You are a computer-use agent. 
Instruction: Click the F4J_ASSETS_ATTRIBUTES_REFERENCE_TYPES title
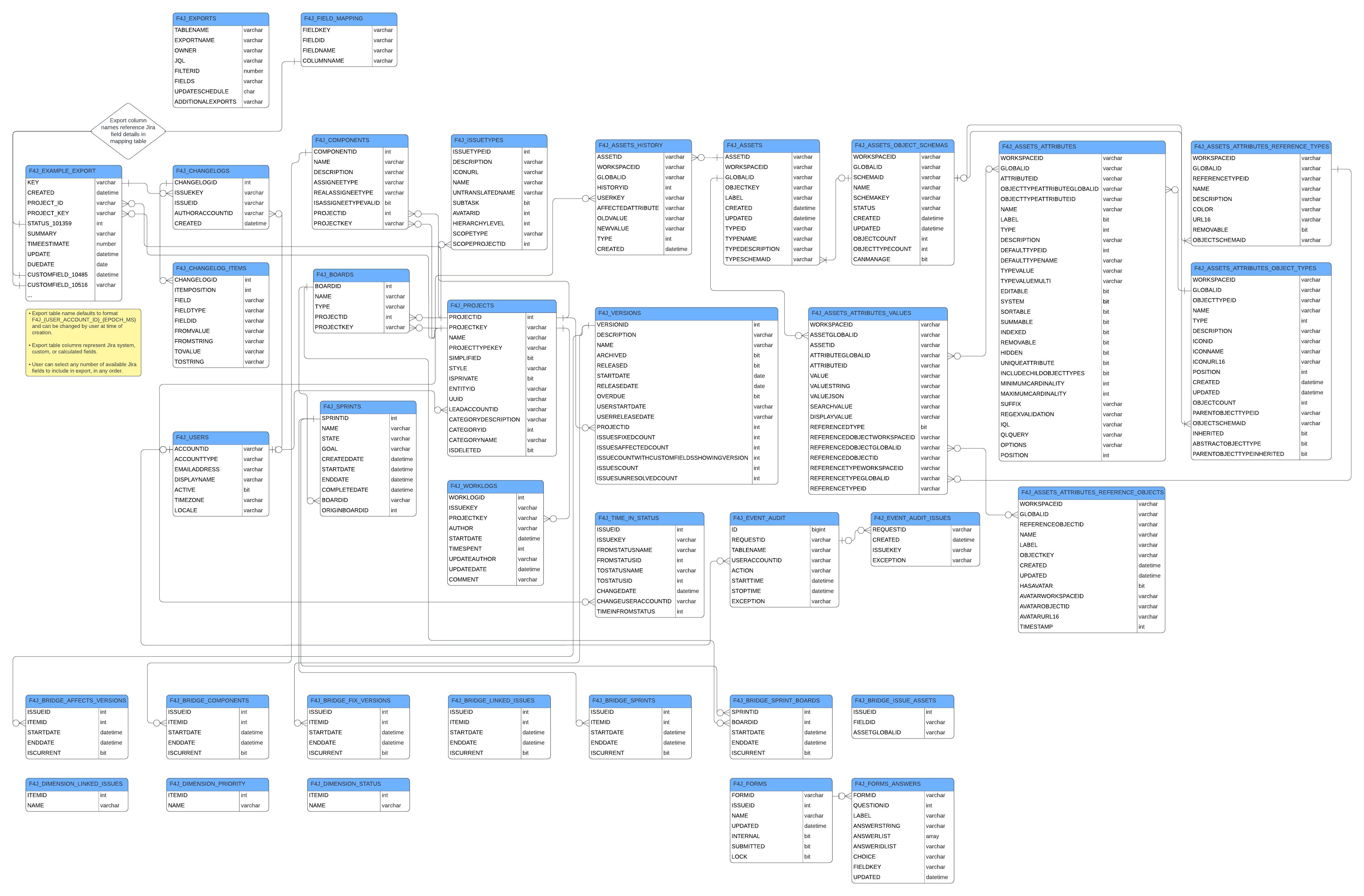1261,147
